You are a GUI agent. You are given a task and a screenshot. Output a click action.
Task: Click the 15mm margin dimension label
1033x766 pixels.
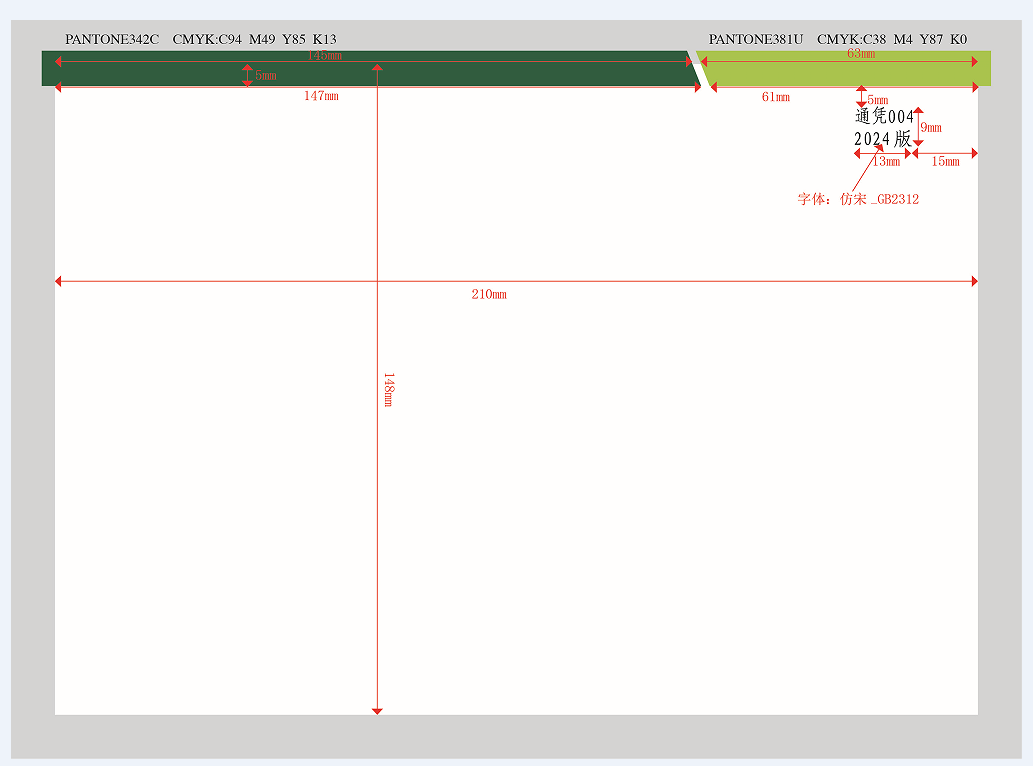(945, 161)
